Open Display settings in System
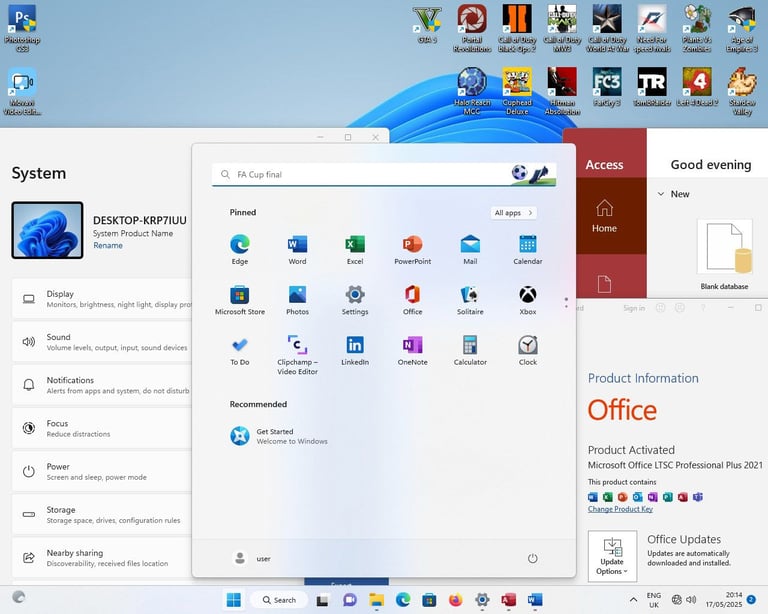The image size is (768, 614). 102,299
